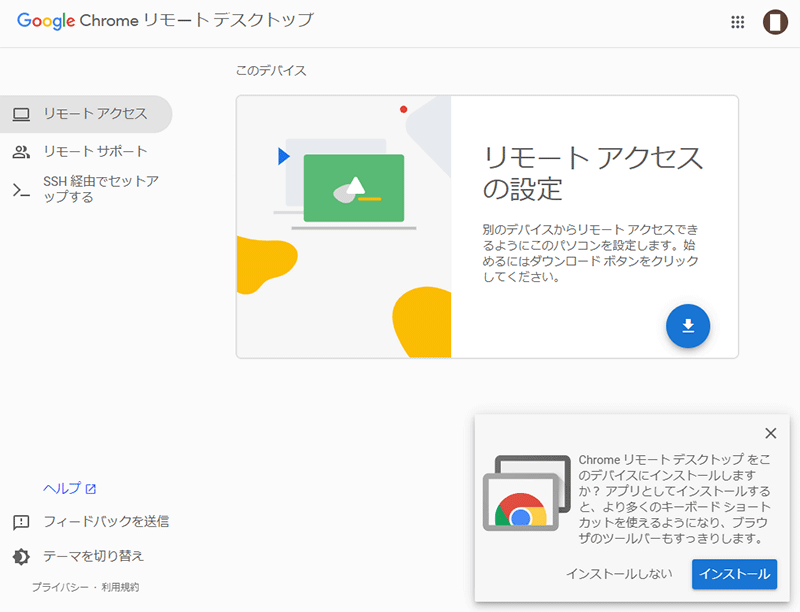The image size is (800, 612).
Task: Choose フィードバックを送信
Action: [x=106, y=522]
